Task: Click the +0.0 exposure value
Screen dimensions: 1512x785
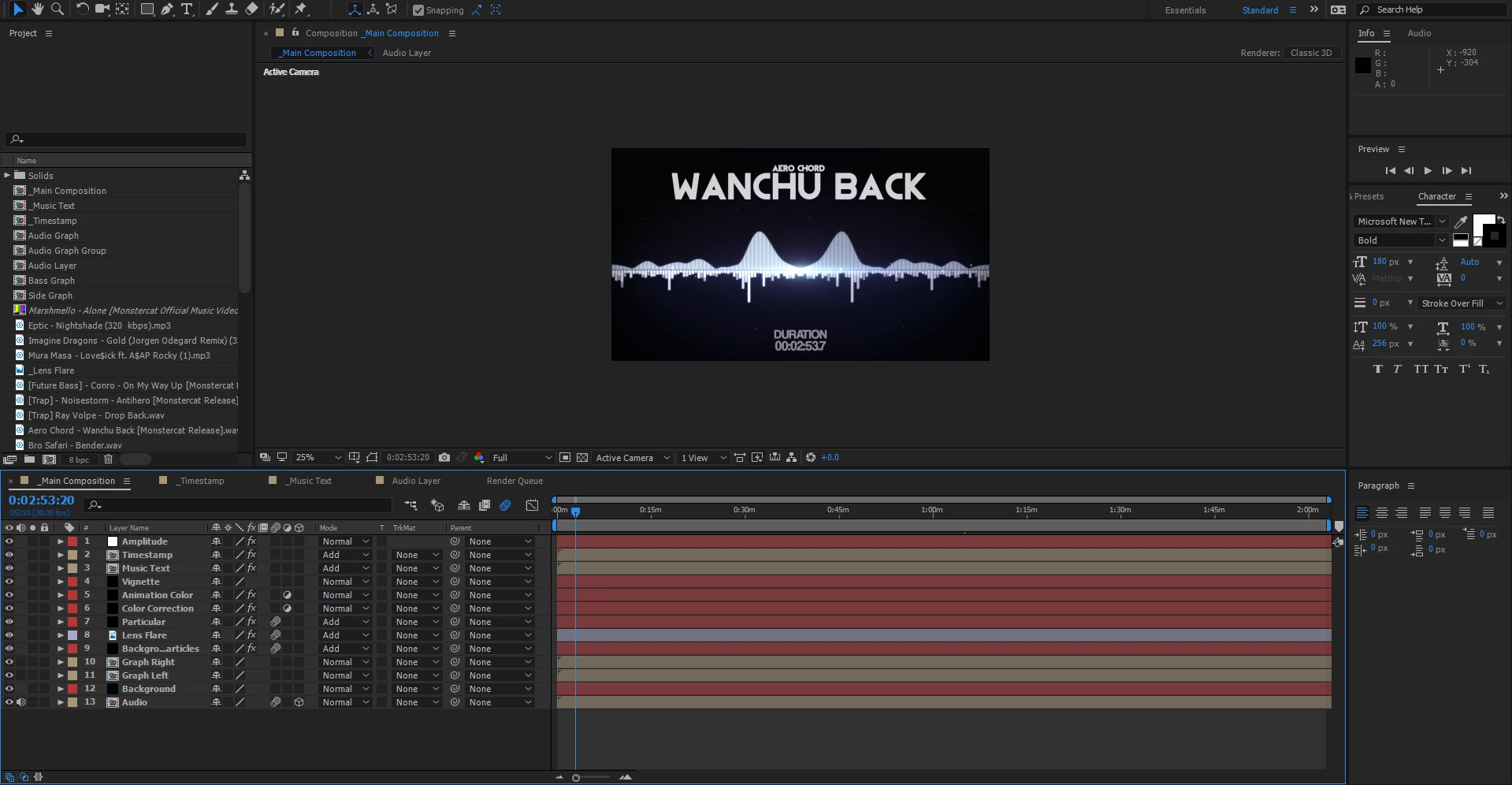Action: pyautogui.click(x=830, y=457)
